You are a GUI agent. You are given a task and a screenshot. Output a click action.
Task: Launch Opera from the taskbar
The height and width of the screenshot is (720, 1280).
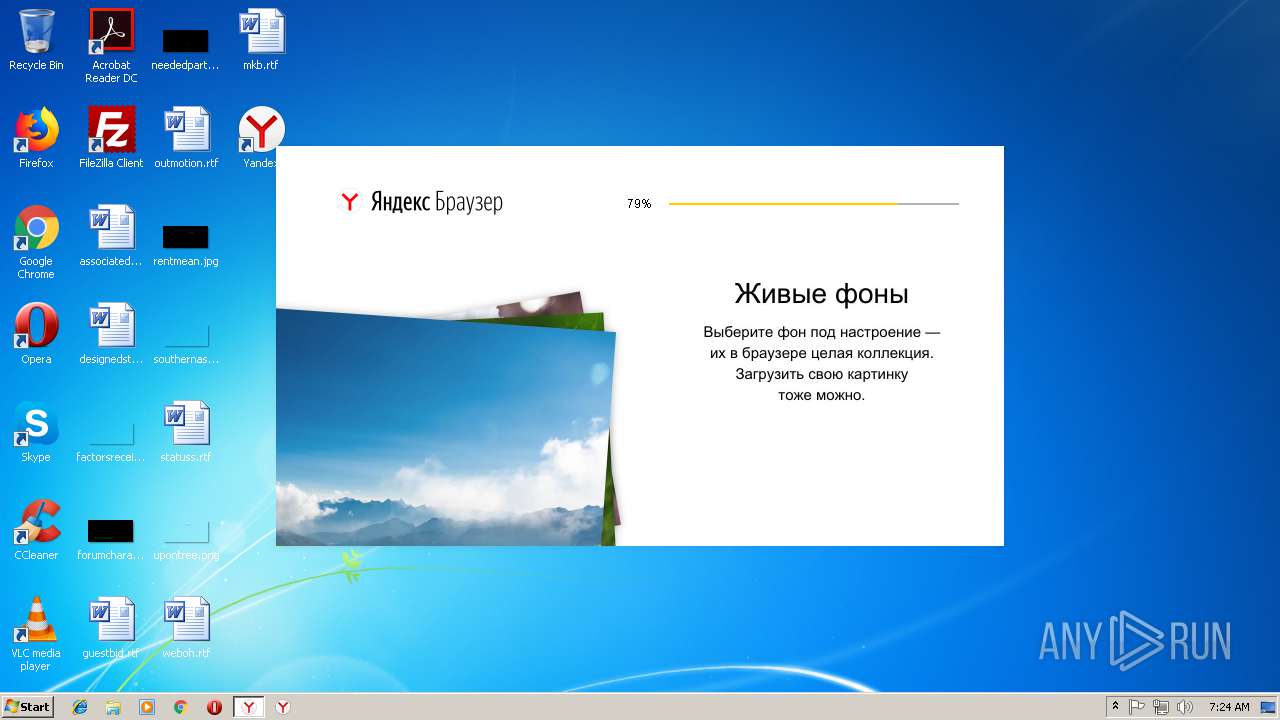214,707
